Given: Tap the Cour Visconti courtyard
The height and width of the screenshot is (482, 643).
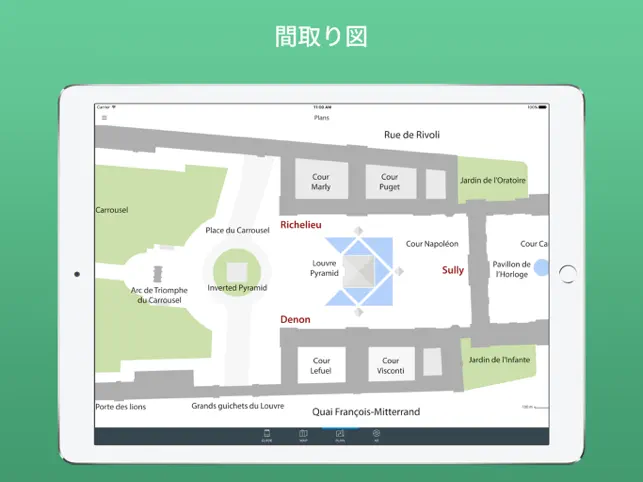Looking at the screenshot, I should coord(391,364).
